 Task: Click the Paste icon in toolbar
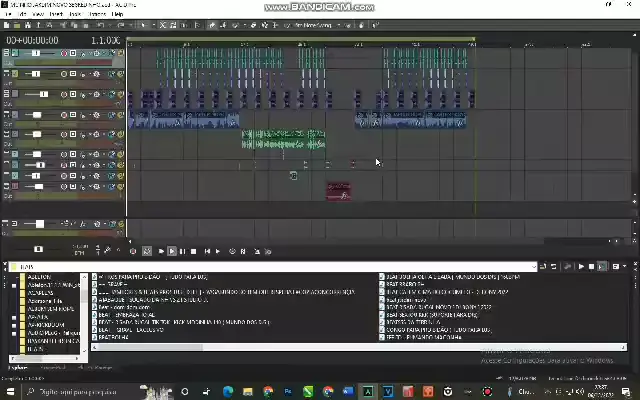(85, 25)
